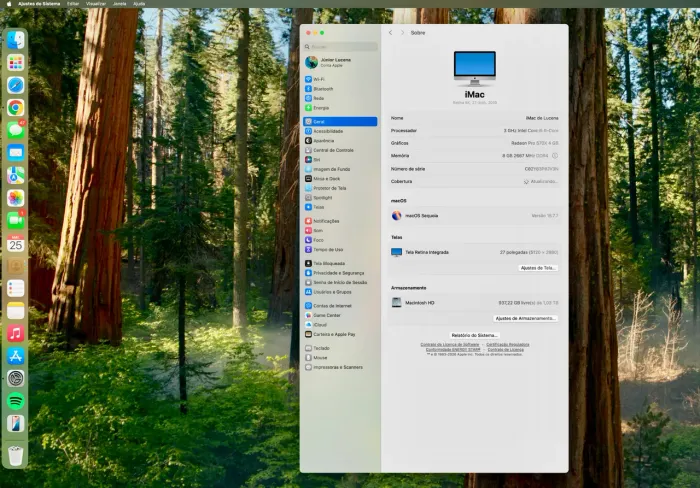Open the Ajuda menu

139,4
